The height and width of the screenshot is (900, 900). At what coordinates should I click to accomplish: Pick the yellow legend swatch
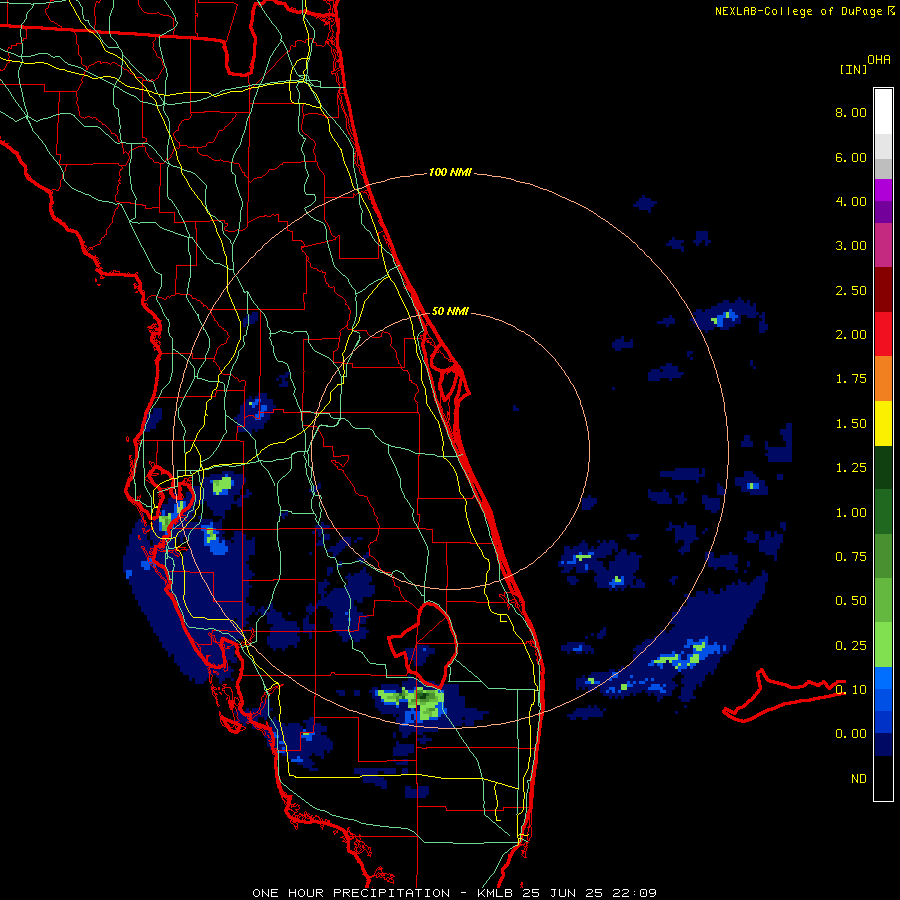pyautogui.click(x=883, y=423)
